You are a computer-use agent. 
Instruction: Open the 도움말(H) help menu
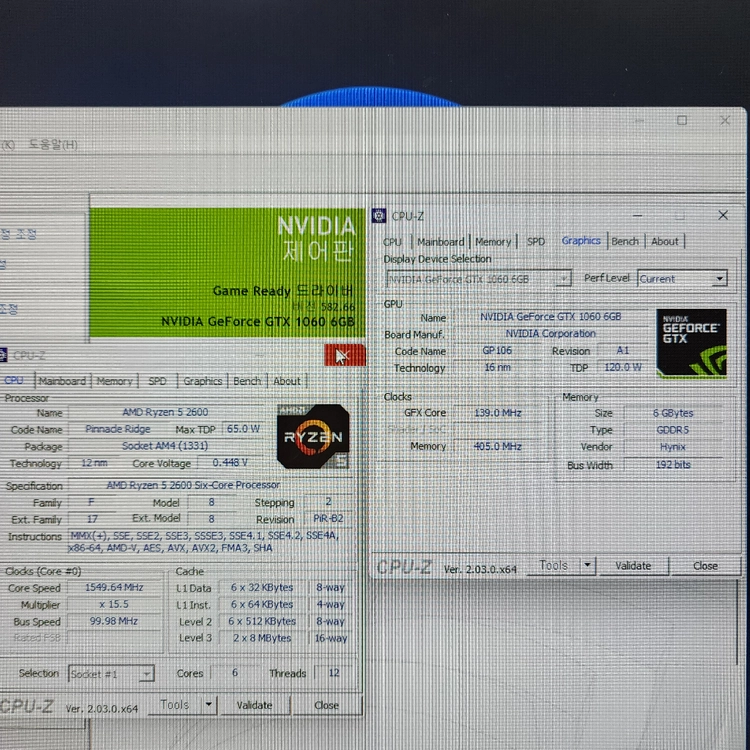click(x=53, y=144)
